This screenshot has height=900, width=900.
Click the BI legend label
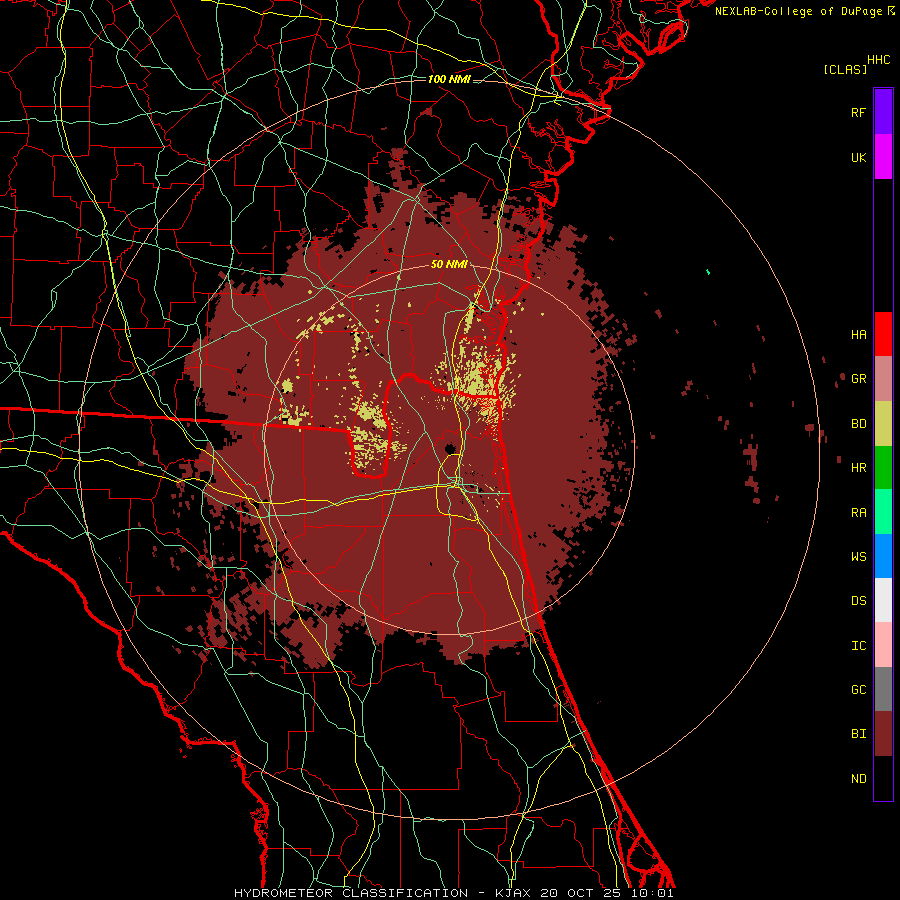[x=858, y=734]
